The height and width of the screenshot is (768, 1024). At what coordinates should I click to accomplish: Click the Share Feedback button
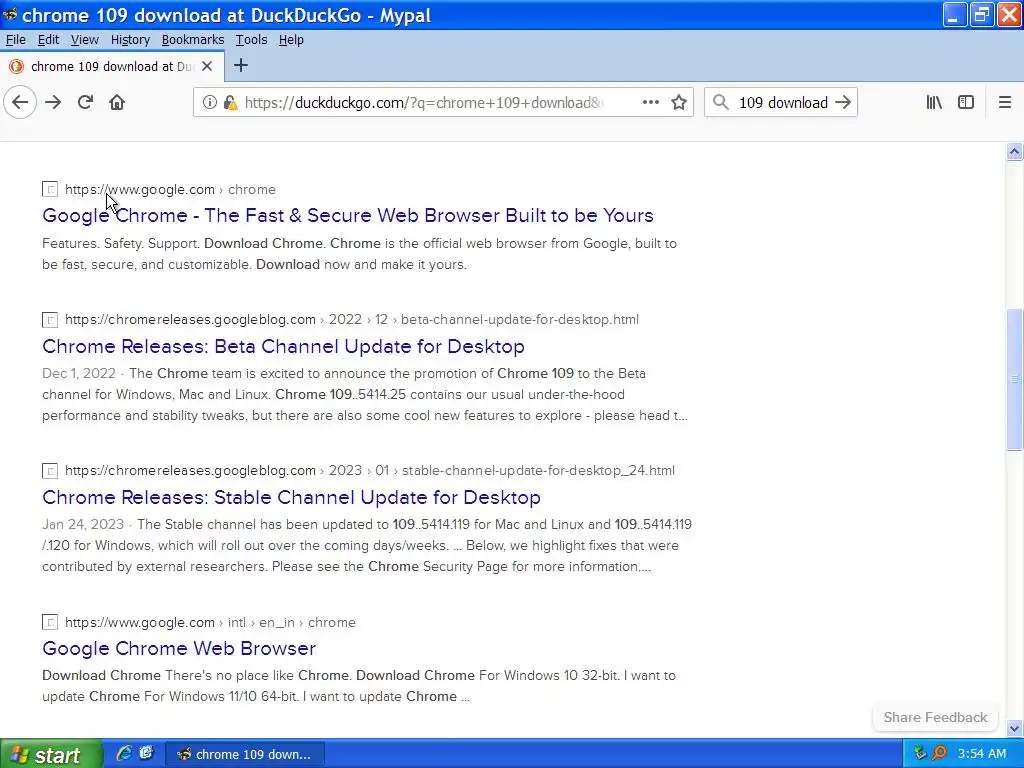[935, 717]
